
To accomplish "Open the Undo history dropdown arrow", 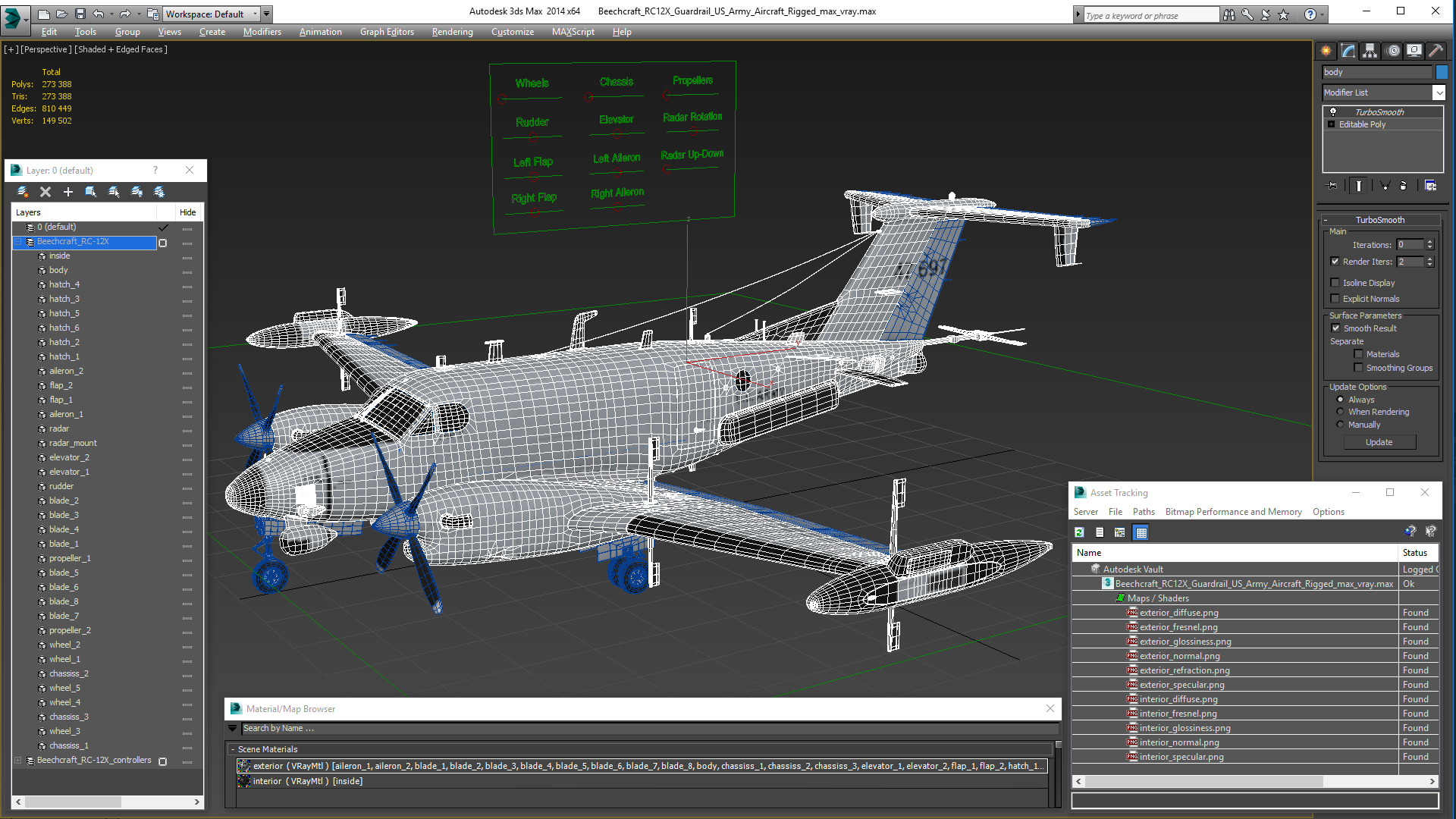I will point(111,14).
